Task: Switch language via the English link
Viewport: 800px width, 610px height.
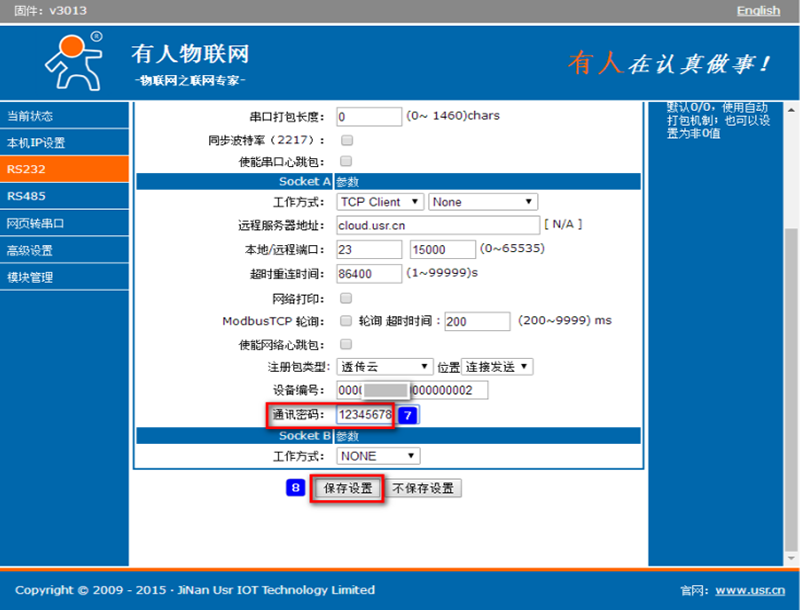Action: pyautogui.click(x=758, y=11)
